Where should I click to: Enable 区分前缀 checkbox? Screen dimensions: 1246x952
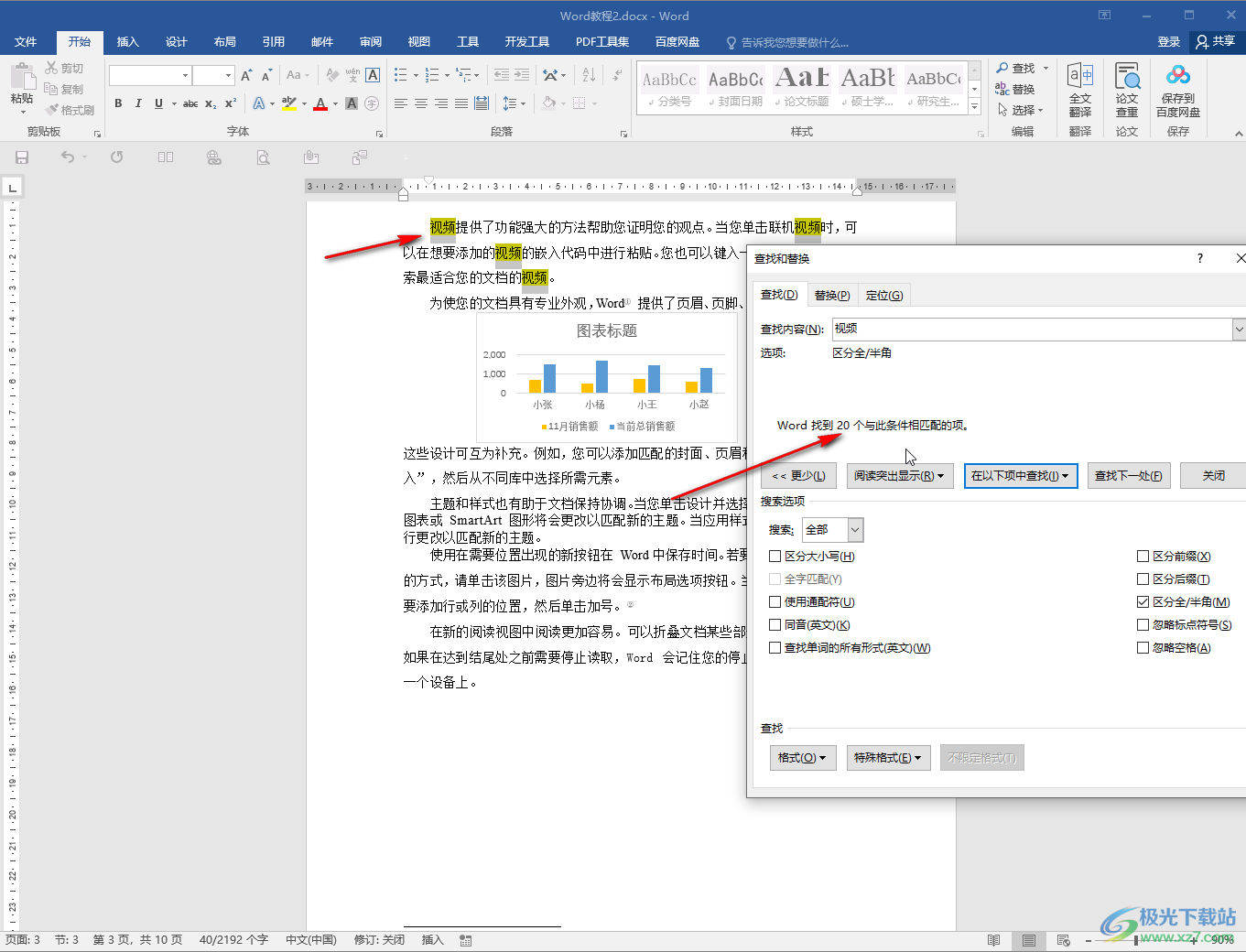pyautogui.click(x=1143, y=556)
